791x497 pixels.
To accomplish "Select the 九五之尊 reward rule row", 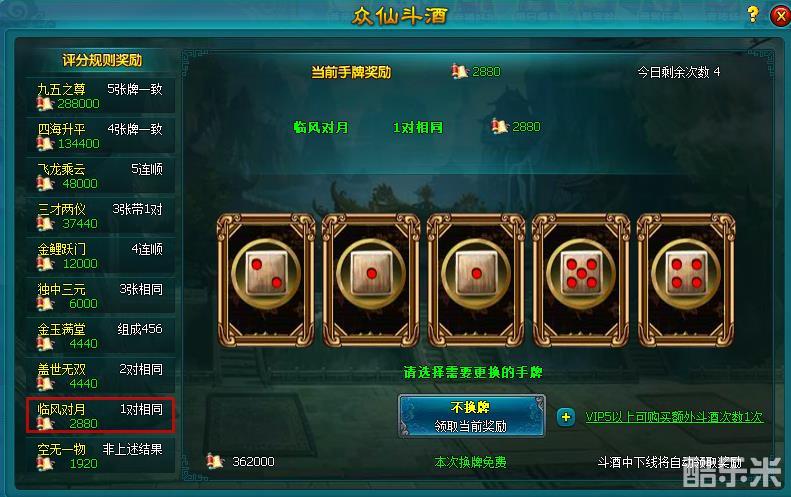I will [x=100, y=95].
